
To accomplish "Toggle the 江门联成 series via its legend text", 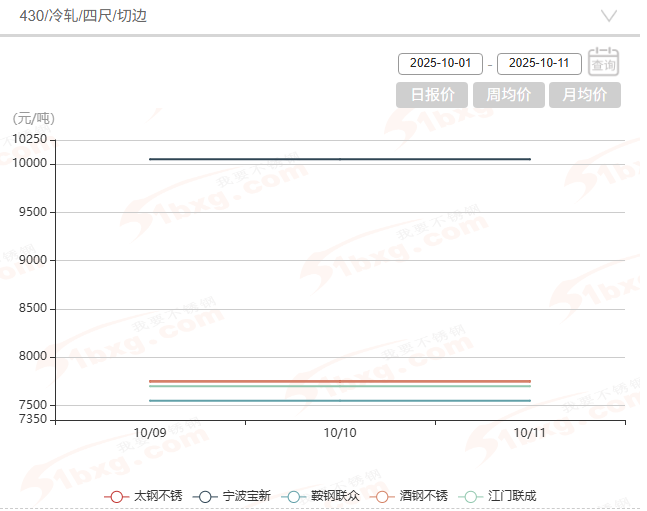I will (x=512, y=496).
